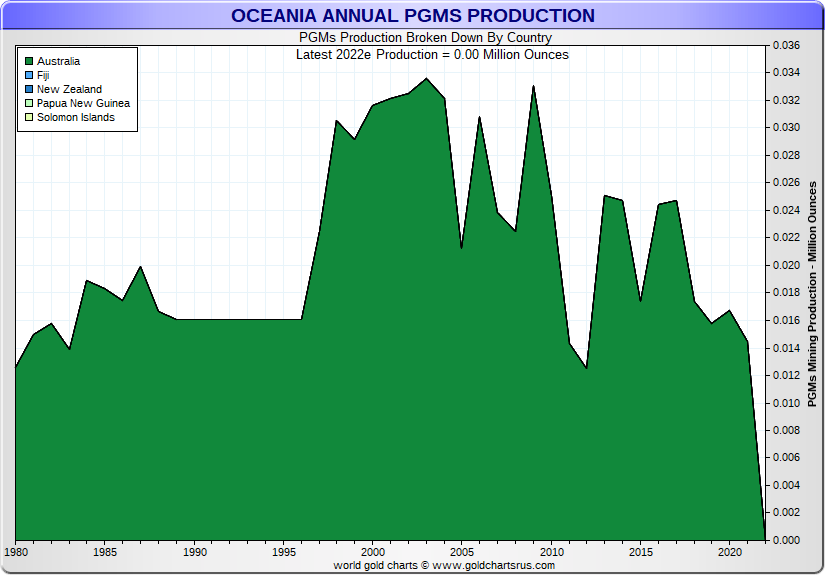The height and width of the screenshot is (575, 825).
Task: Click the chart title 'OCEANIA ANNUAL PGMS PRODUCTION'
Action: coord(413,16)
